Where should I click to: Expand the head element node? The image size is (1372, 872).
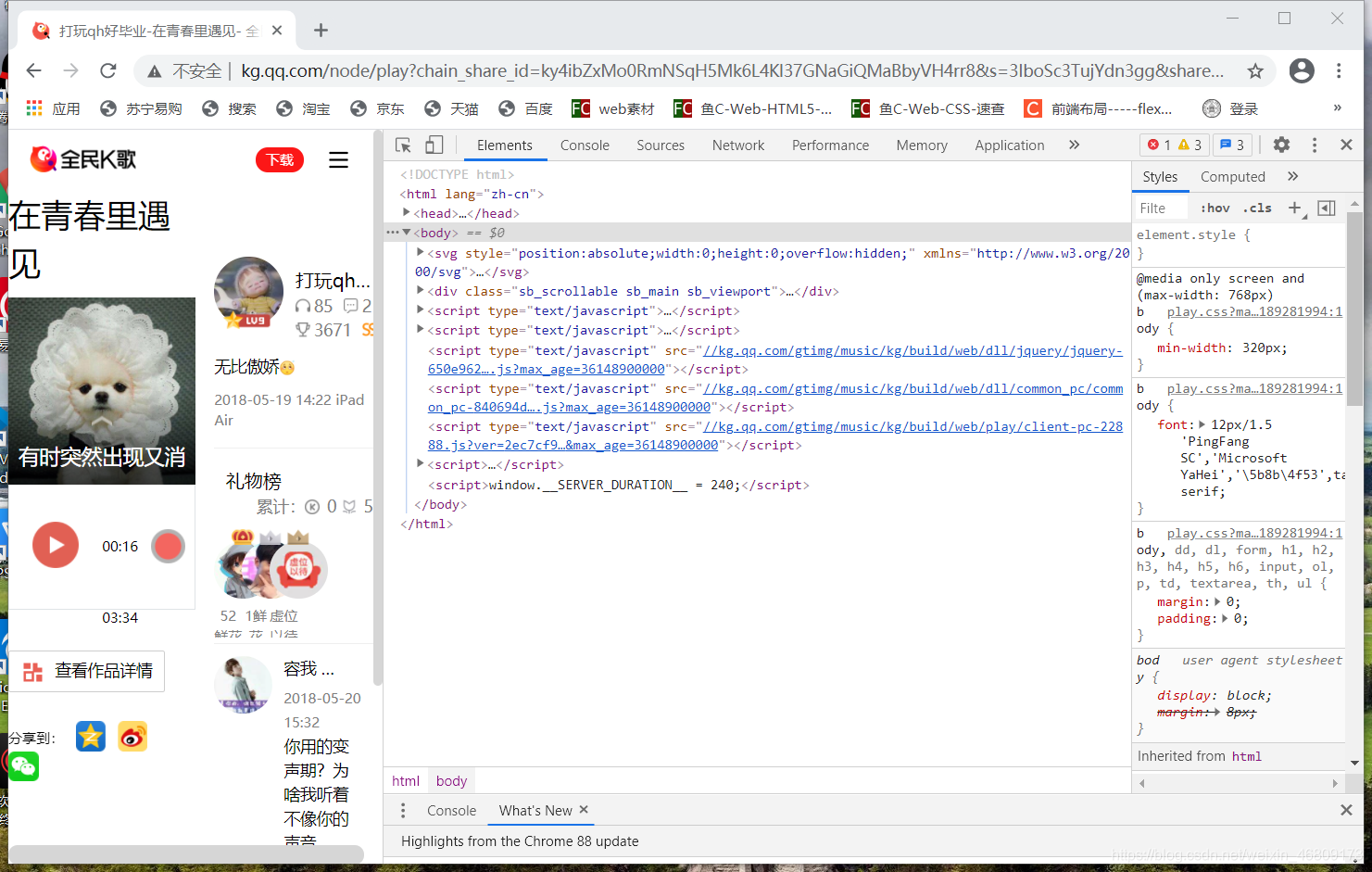click(x=406, y=212)
